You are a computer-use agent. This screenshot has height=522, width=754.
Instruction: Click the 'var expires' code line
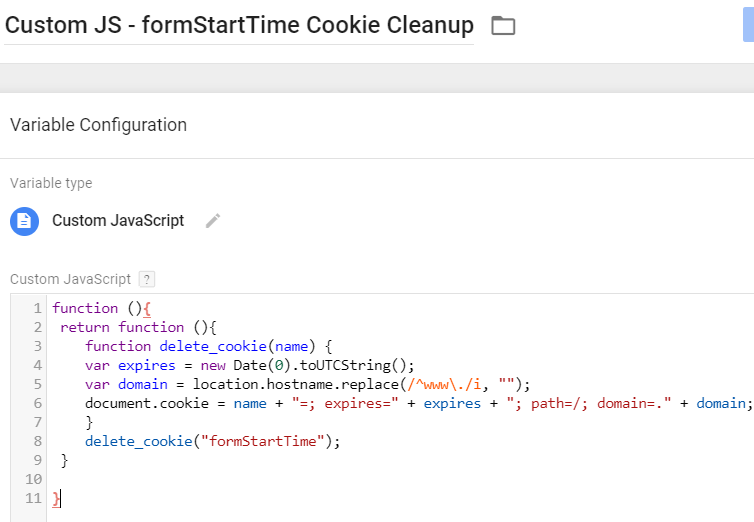tap(249, 365)
